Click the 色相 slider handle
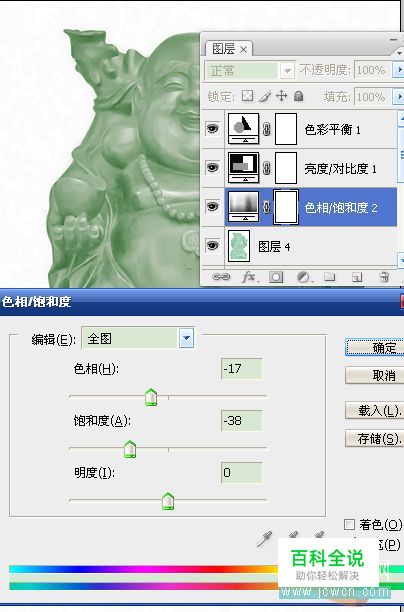 pos(151,397)
